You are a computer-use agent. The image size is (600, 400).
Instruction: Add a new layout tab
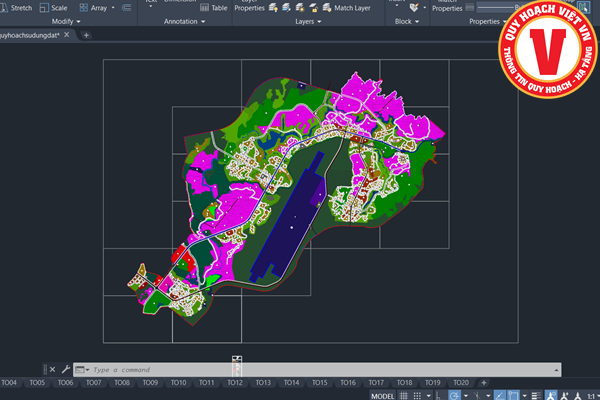tap(484, 383)
